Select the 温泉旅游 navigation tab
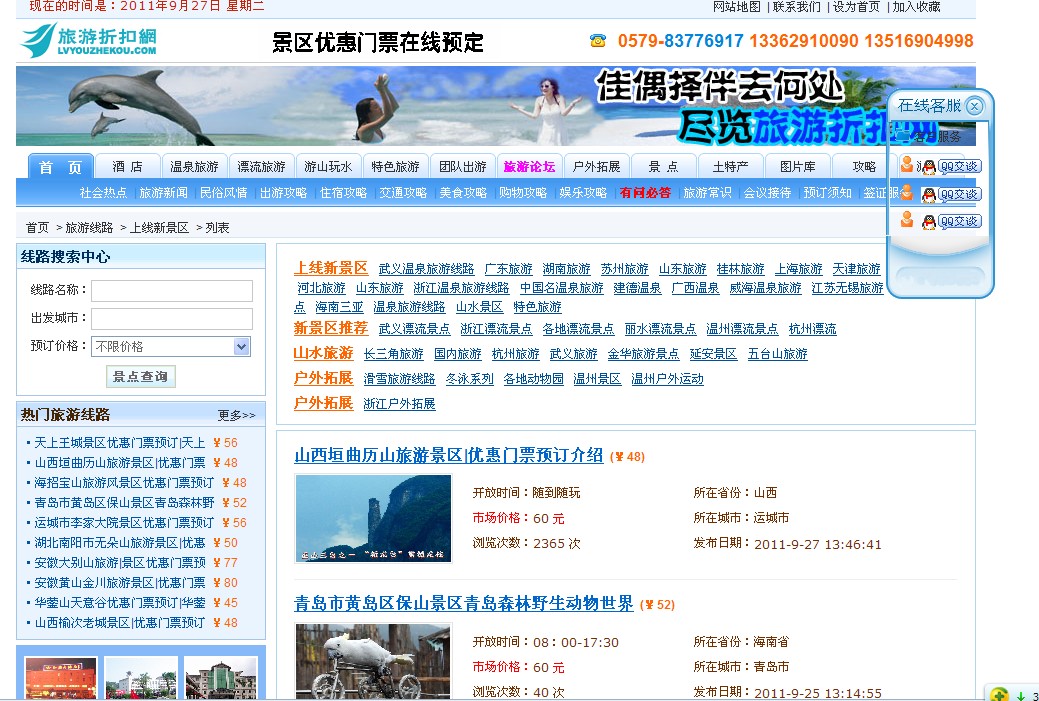Screen dimensions: 1039x701 (196, 166)
